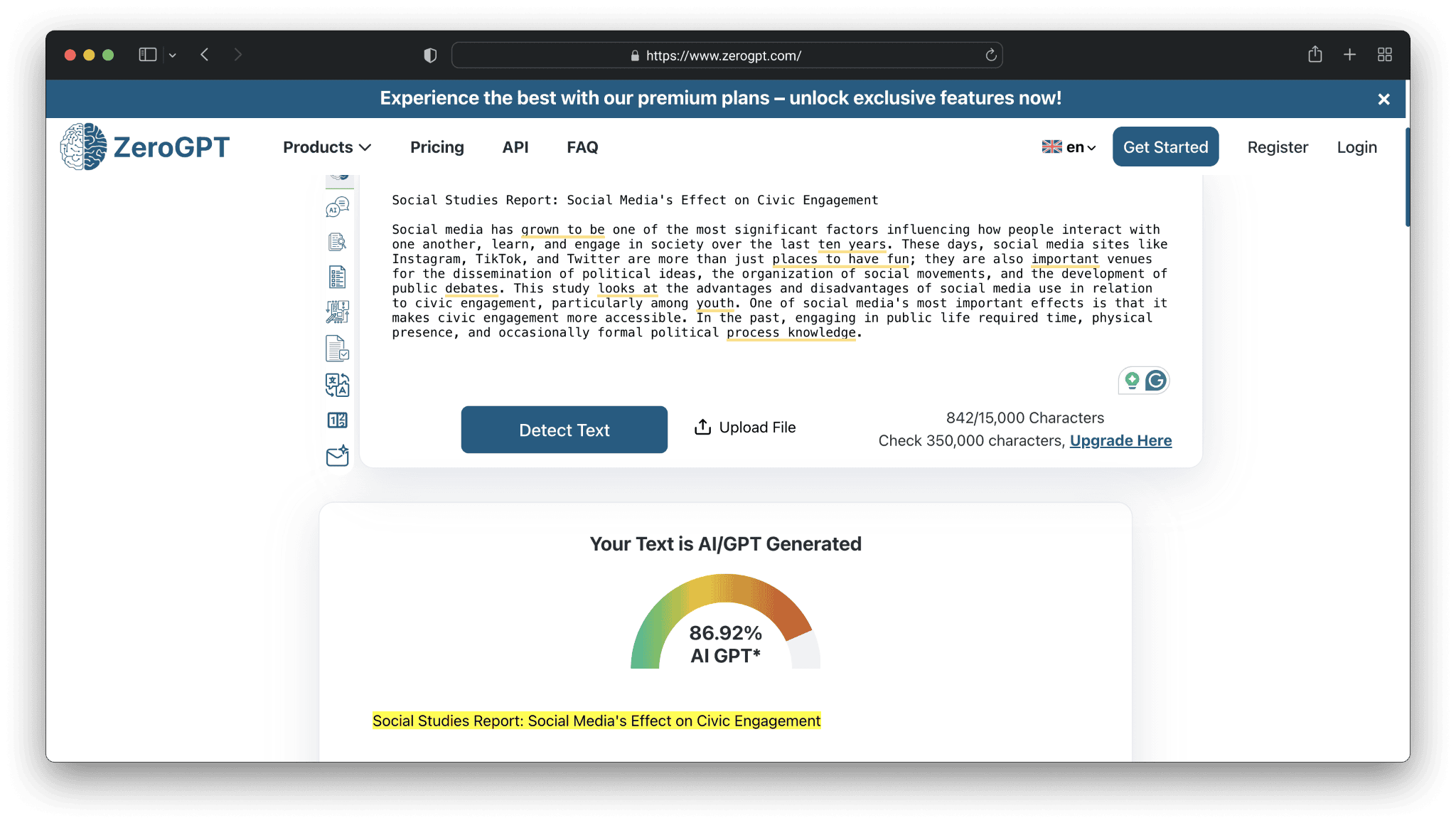Expand the browser sidebar options chevron
This screenshot has height=823, width=1456.
172,55
